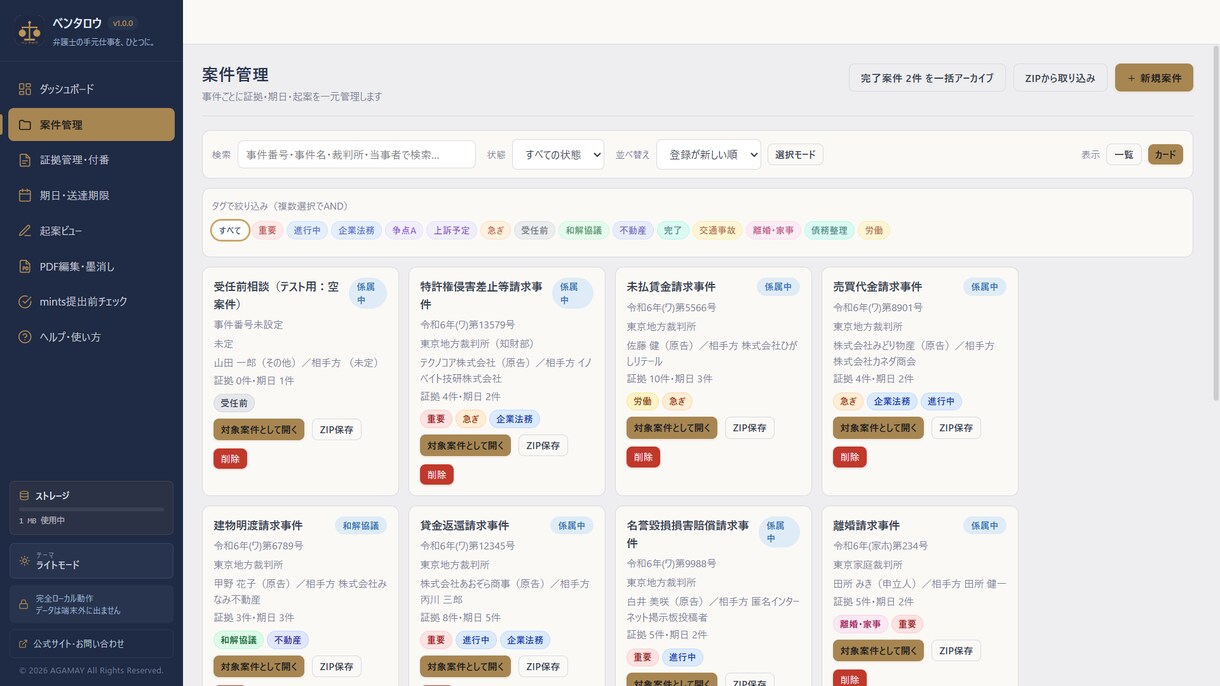This screenshot has width=1220, height=686.
Task: Click the folder icon for 案件管理
Action: click(25, 125)
